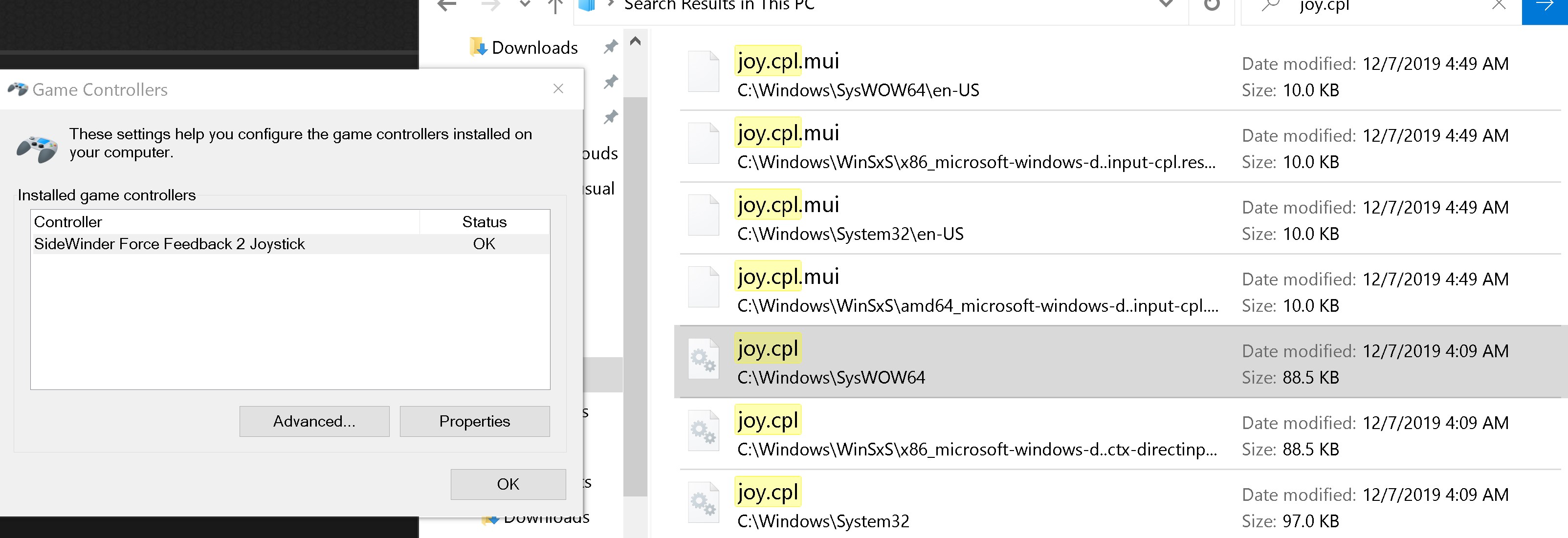
Task: Click the joy.cpl gear icon in SysWOW64
Action: coord(703,360)
